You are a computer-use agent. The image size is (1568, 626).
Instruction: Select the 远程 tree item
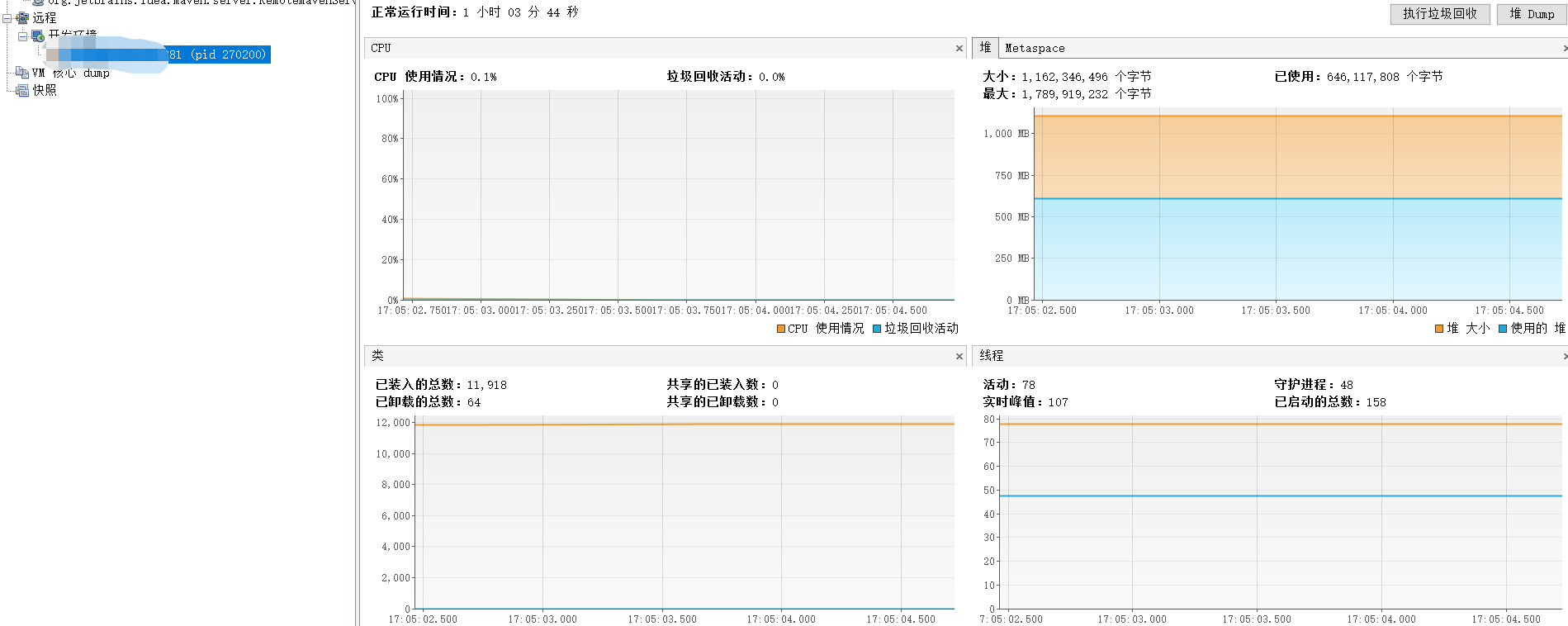click(45, 17)
